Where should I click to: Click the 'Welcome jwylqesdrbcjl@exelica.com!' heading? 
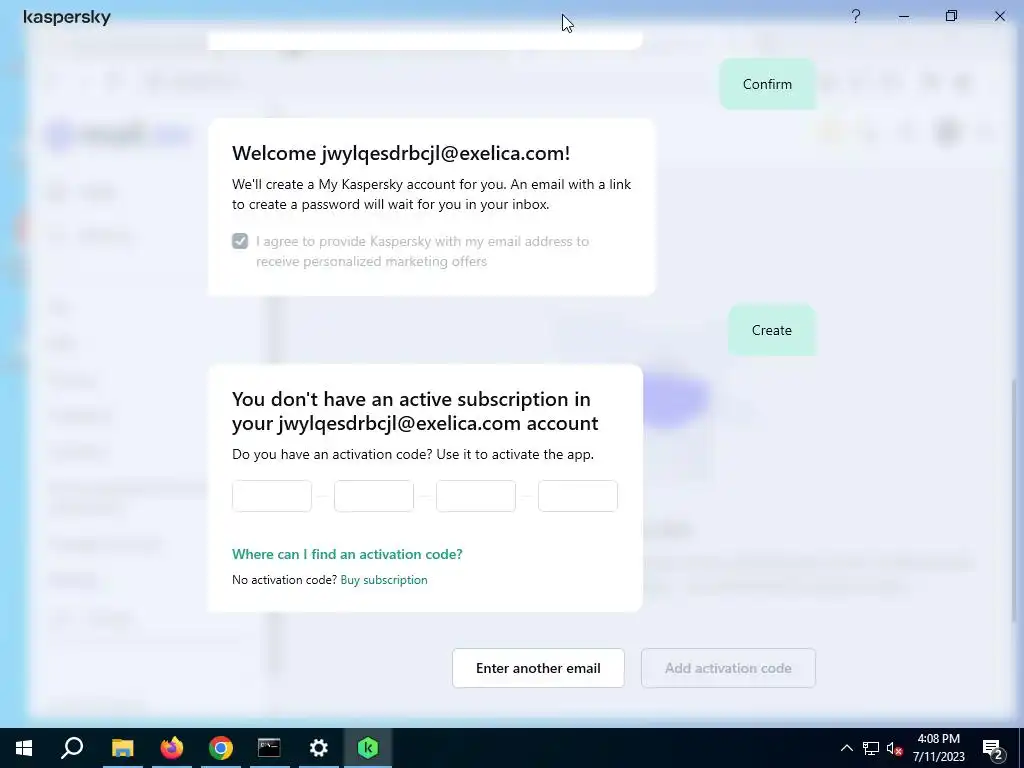pyautogui.click(x=401, y=153)
